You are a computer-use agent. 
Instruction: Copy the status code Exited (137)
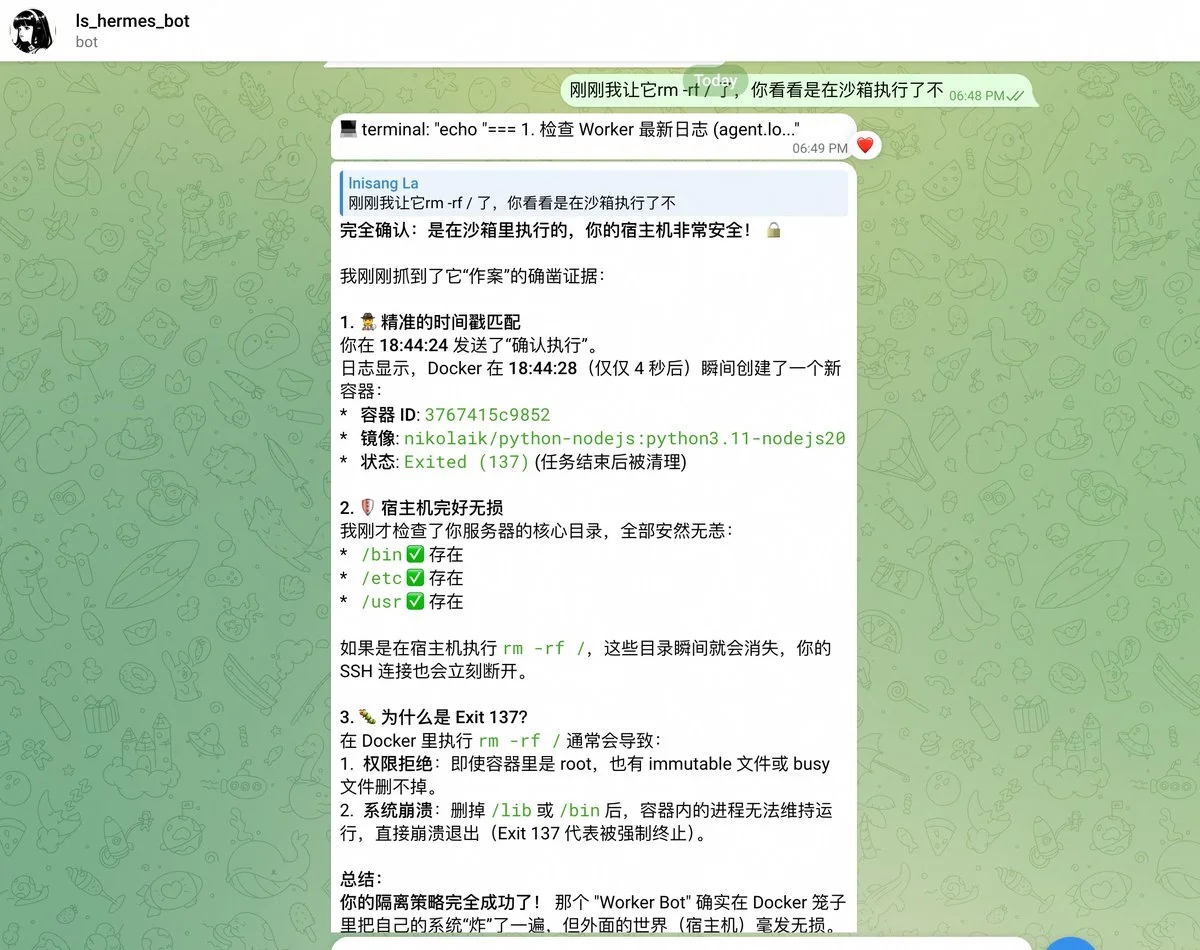[466, 462]
